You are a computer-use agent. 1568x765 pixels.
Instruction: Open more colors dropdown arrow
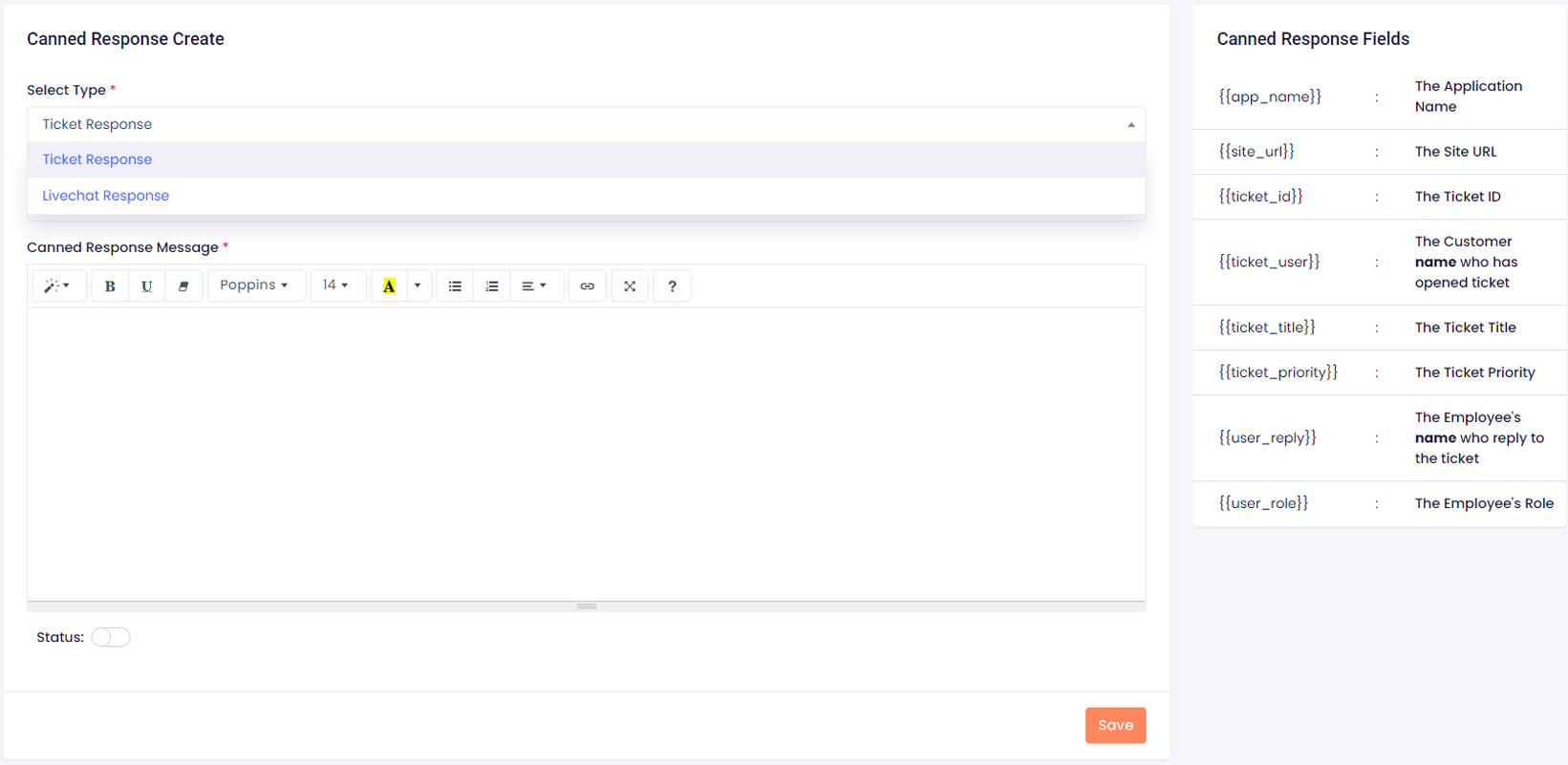[418, 286]
